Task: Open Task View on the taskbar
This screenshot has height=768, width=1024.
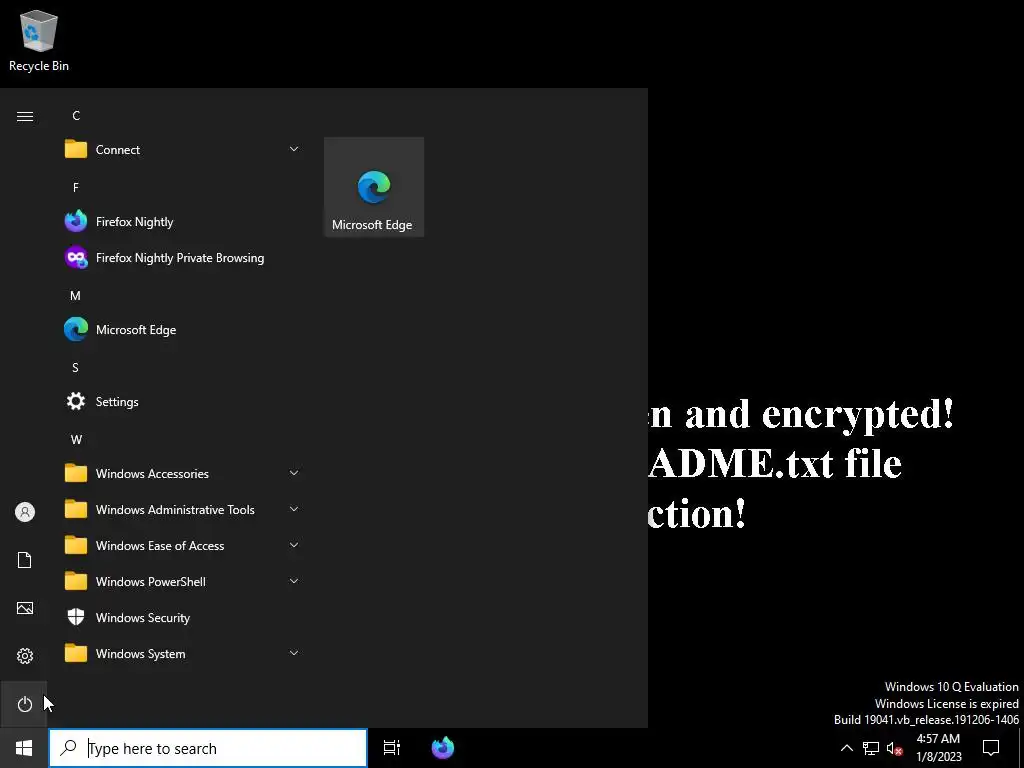Action: point(392,748)
